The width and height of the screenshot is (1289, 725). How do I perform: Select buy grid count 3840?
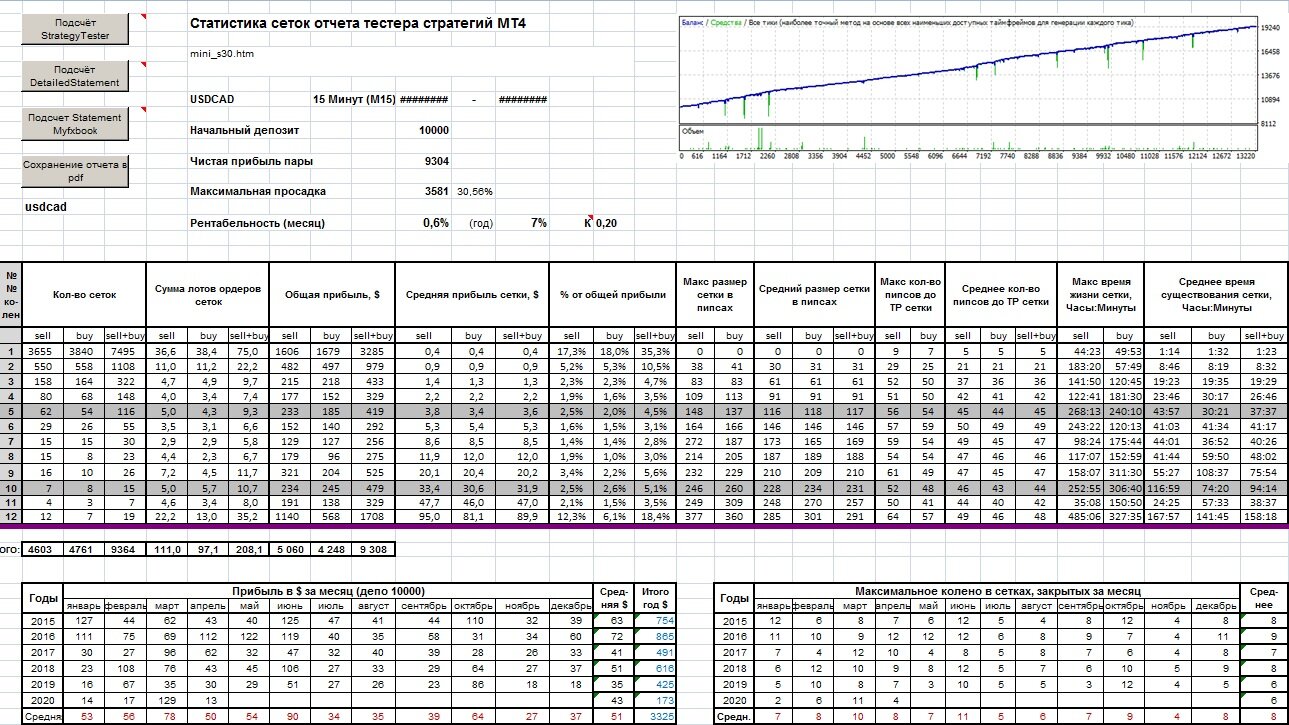84,353
